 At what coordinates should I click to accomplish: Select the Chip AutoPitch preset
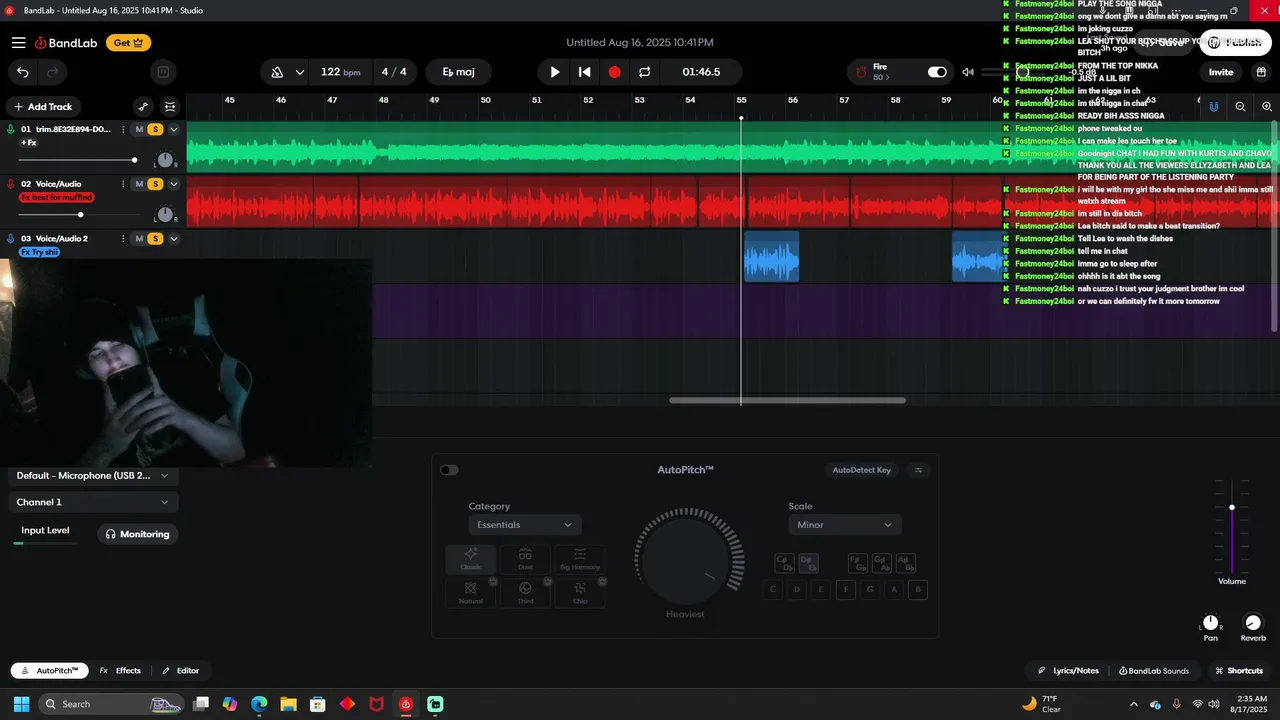[x=580, y=593]
